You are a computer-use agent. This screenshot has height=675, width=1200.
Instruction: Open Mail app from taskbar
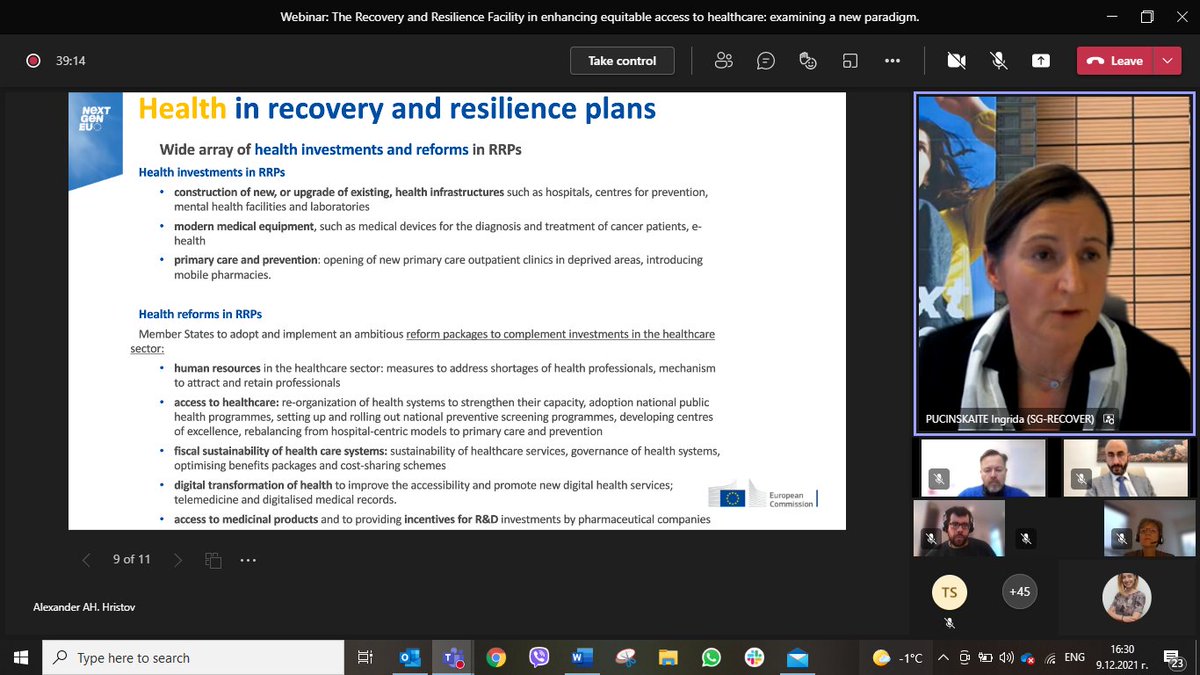[x=797, y=657]
